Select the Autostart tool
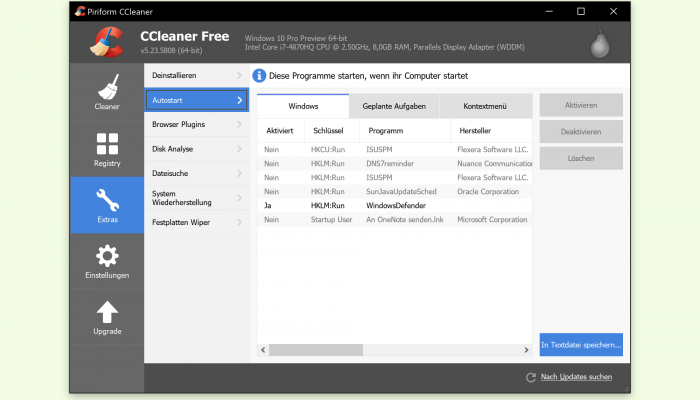 (196, 100)
